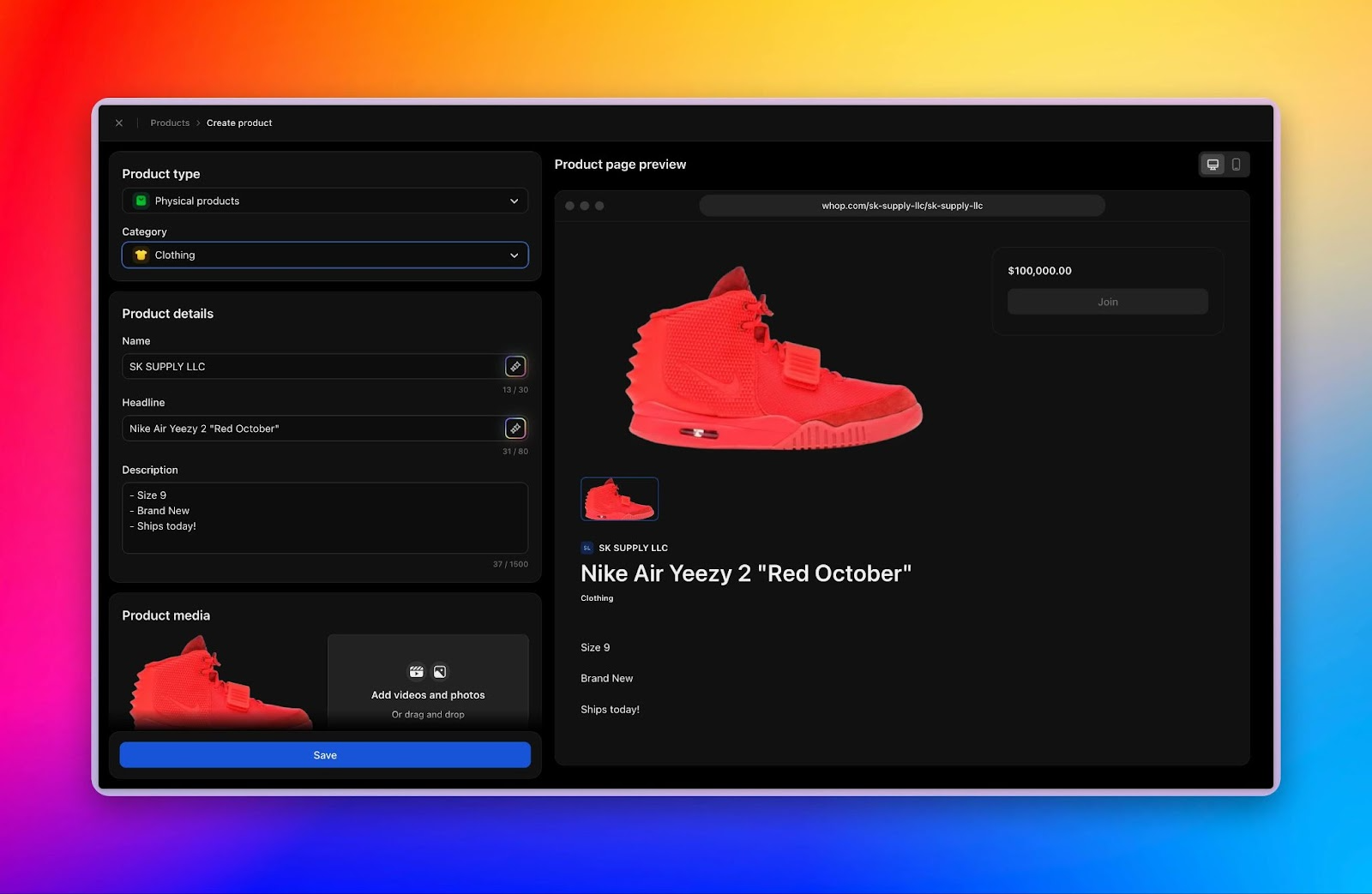Save the product
The height and width of the screenshot is (894, 1372).
click(325, 755)
